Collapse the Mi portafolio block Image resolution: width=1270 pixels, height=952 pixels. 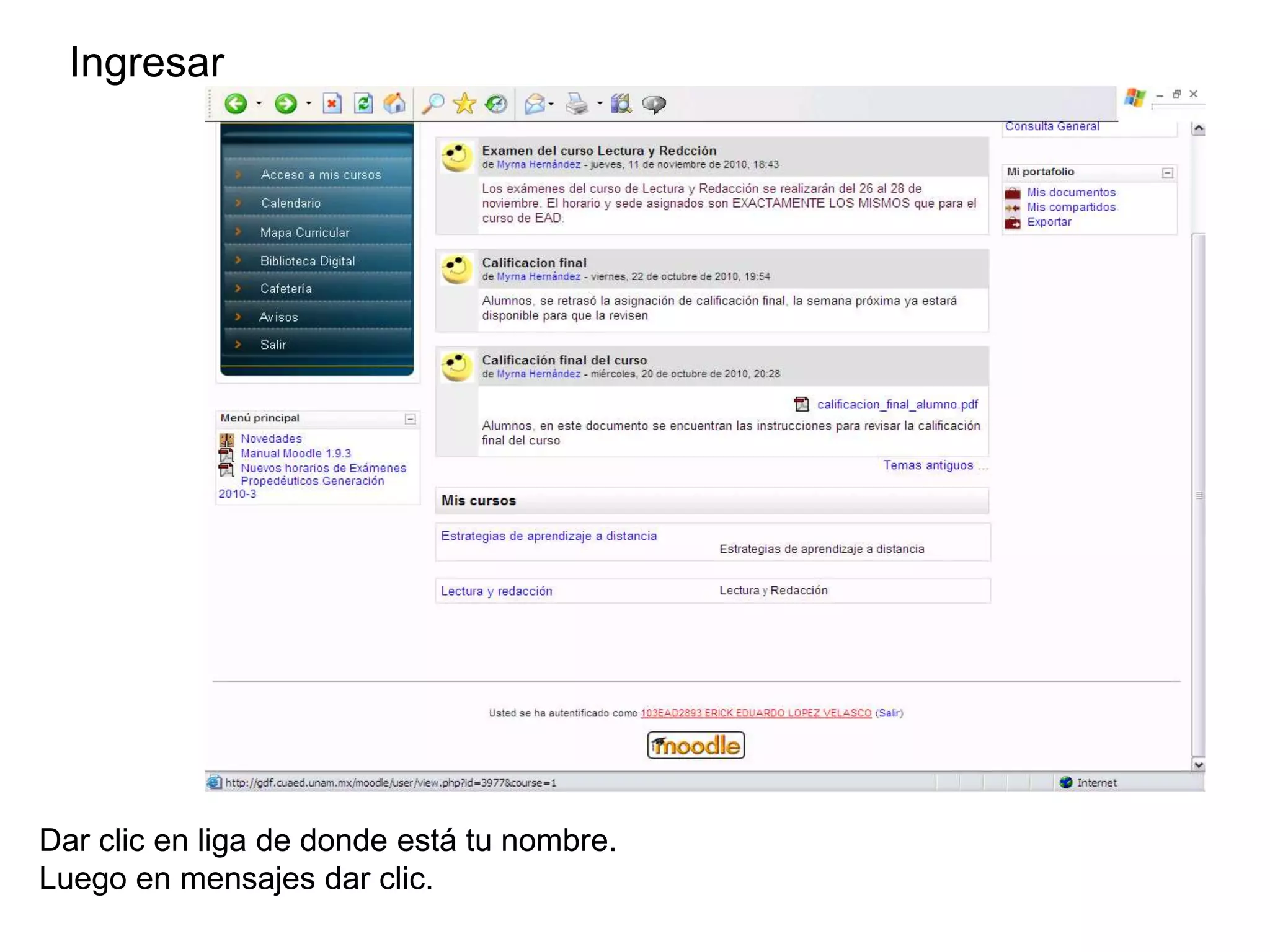(x=1167, y=173)
